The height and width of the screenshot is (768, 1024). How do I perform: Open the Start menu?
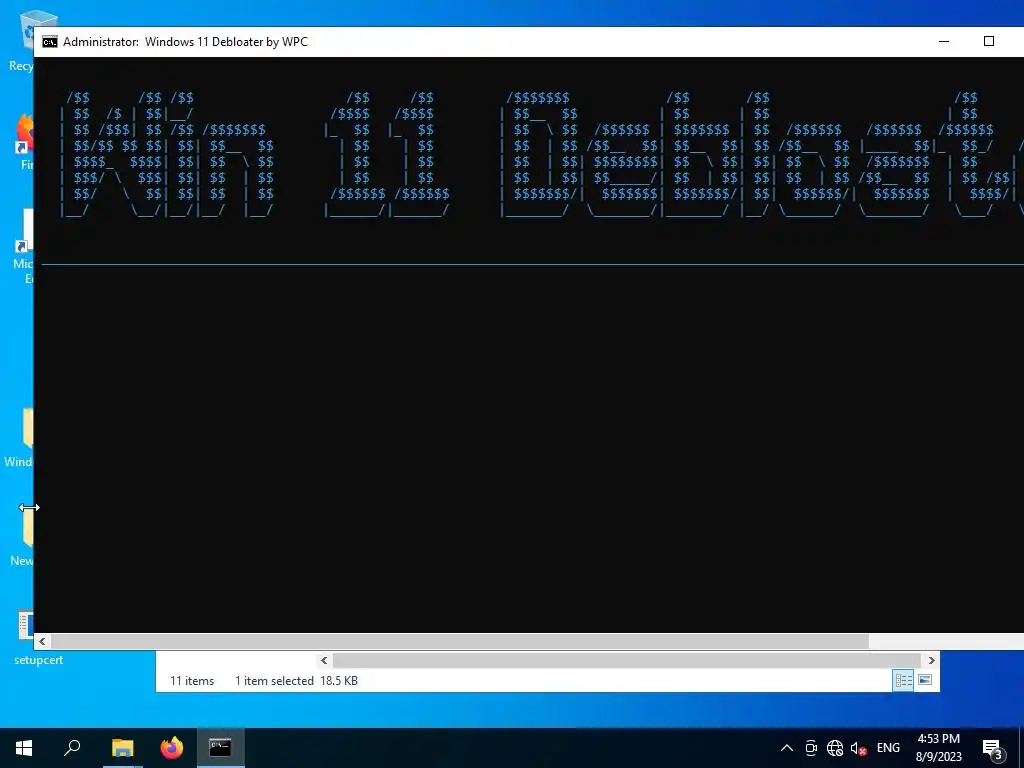click(x=24, y=748)
